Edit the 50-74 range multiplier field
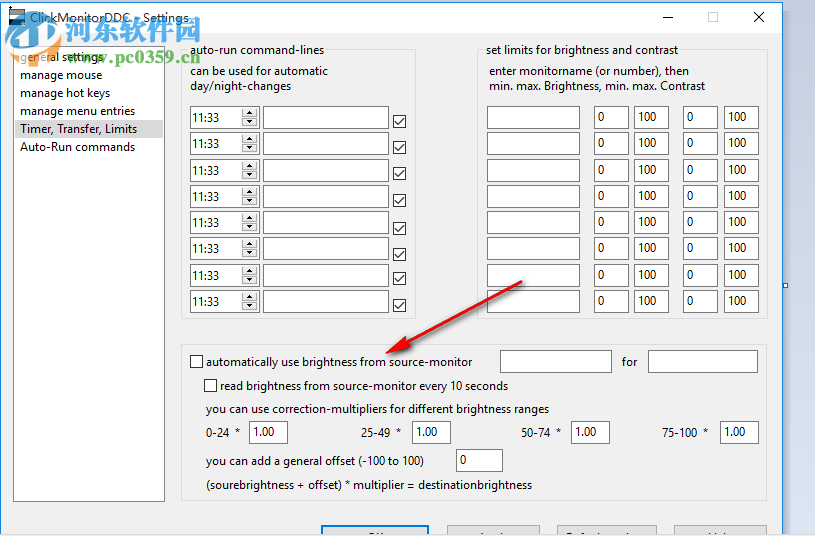Viewport: 815px width, 536px height. pyautogui.click(x=590, y=433)
